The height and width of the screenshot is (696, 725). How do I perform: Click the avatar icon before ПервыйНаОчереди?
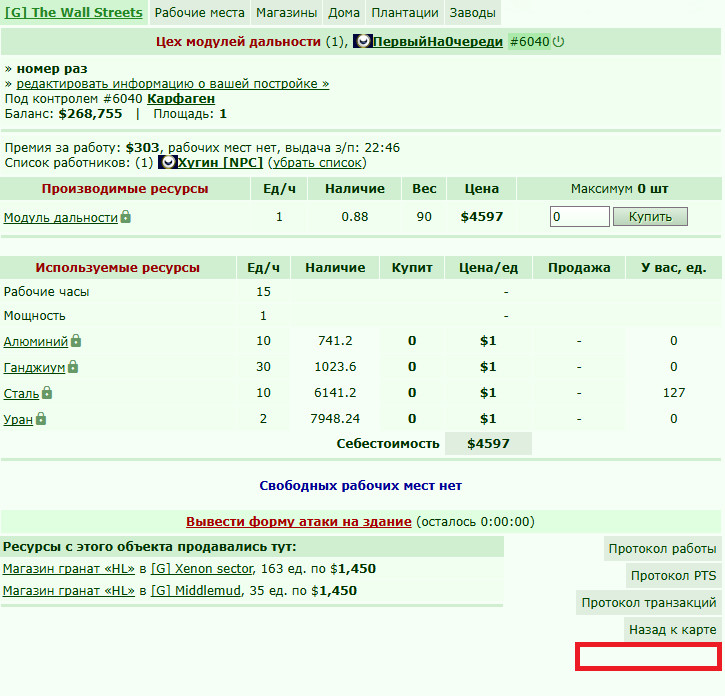click(x=362, y=42)
